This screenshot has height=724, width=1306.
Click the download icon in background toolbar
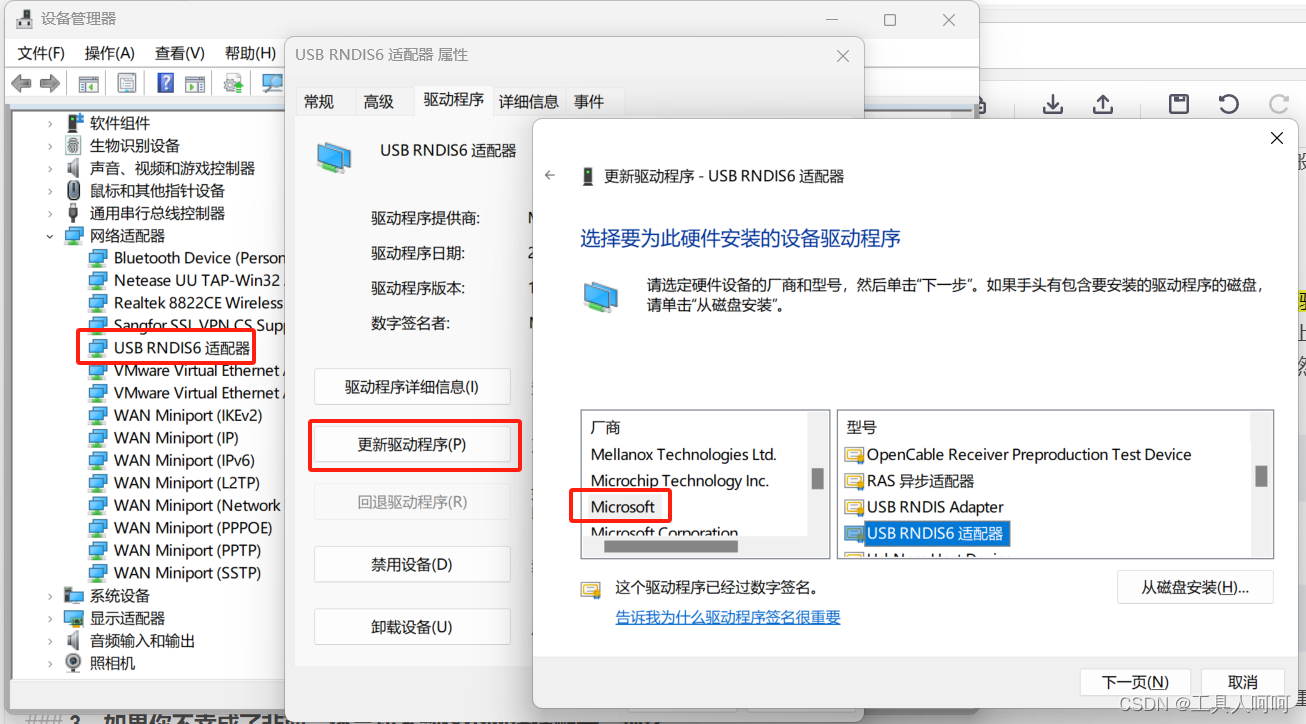[x=1052, y=105]
